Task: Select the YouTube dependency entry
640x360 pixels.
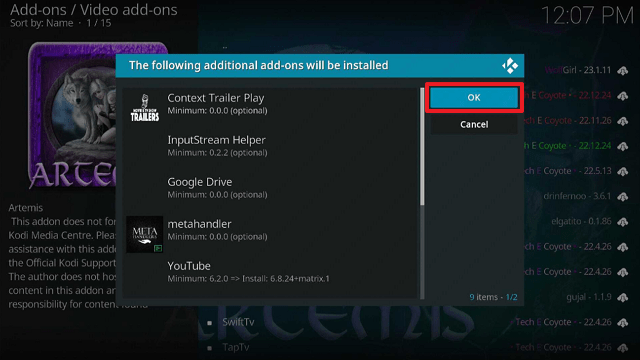Action: (271, 276)
